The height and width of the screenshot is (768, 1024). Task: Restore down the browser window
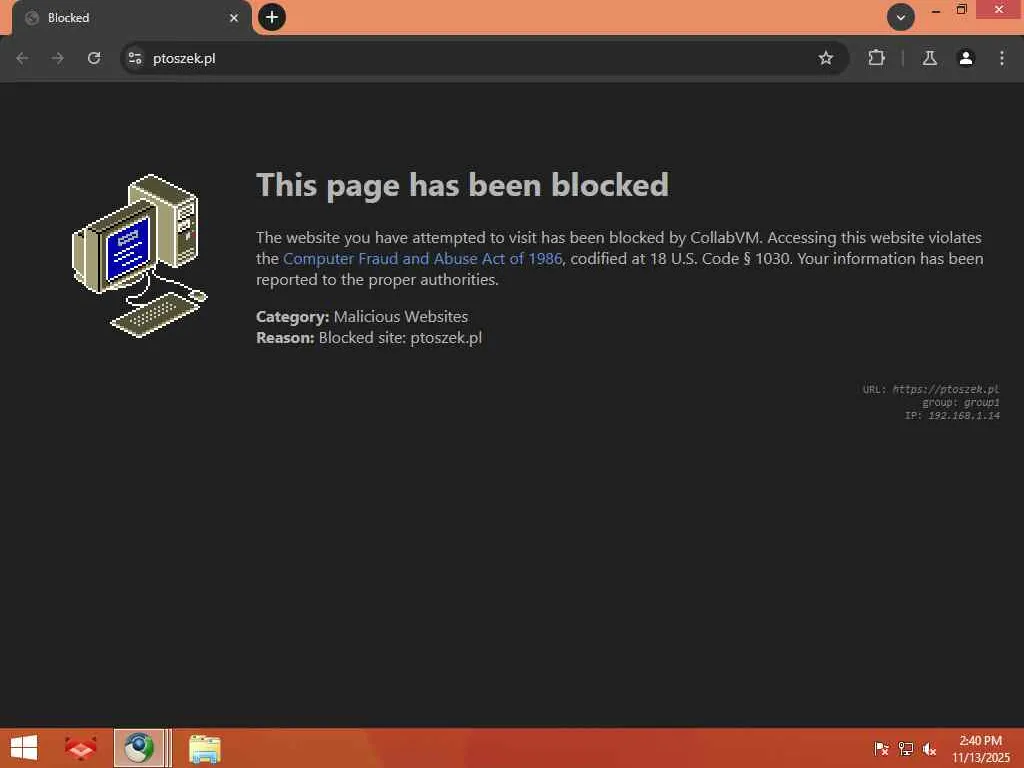(x=961, y=10)
